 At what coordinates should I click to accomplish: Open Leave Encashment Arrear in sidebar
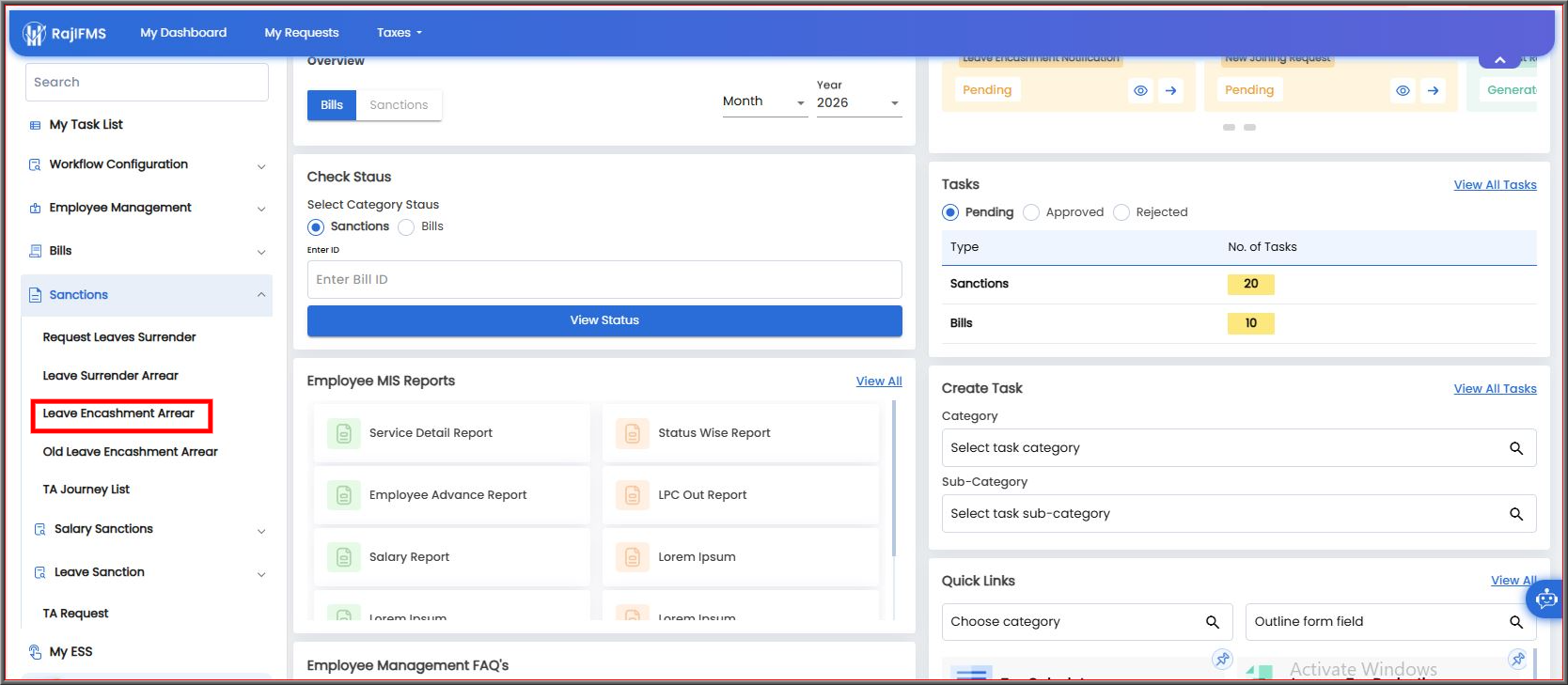(x=118, y=413)
